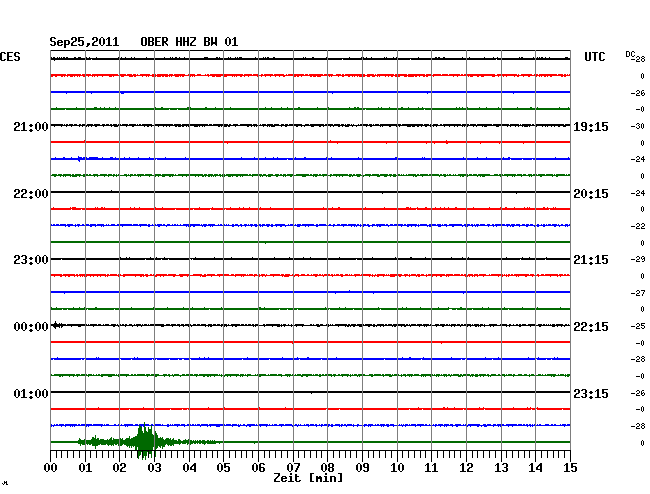Click minute axis tick label 13
This screenshot has width=650, height=494.
[x=501, y=468]
